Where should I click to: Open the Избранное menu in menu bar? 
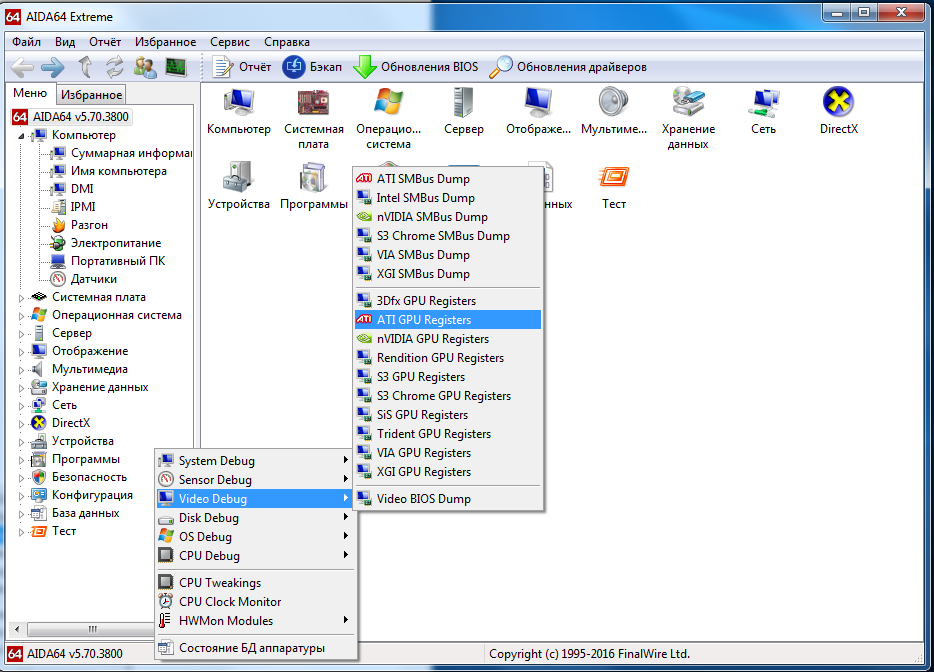(x=165, y=42)
